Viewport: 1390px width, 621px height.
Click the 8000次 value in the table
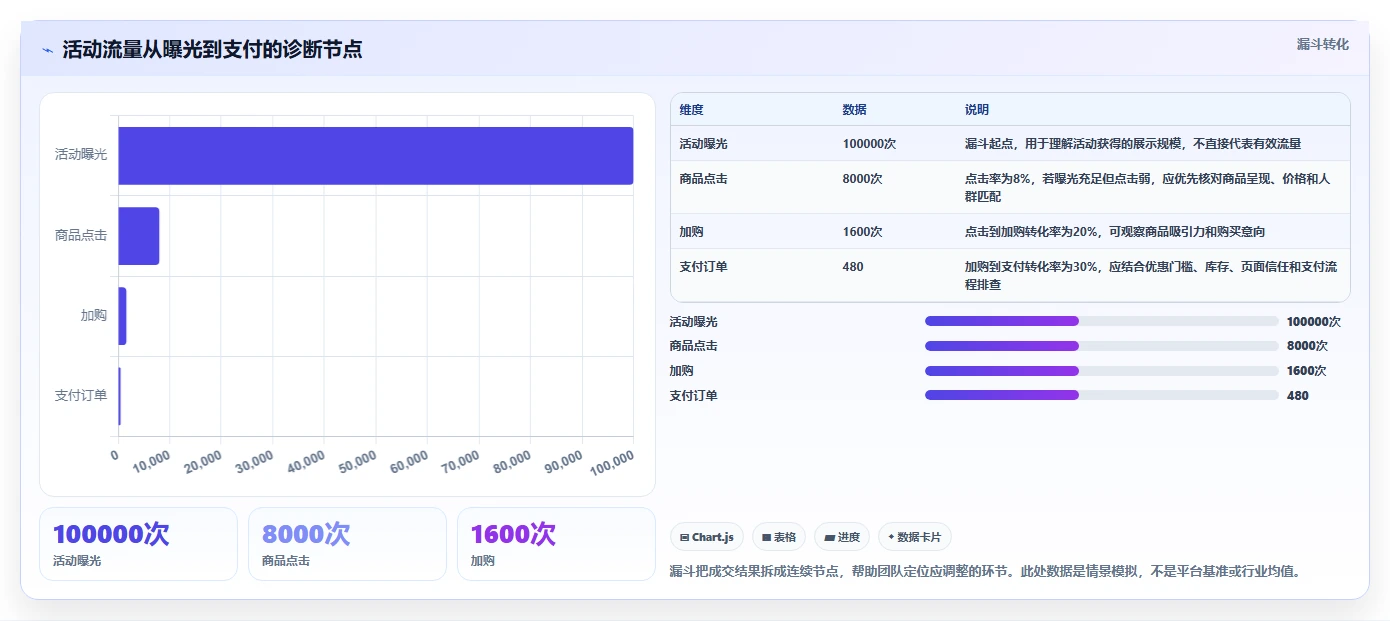[863, 179]
